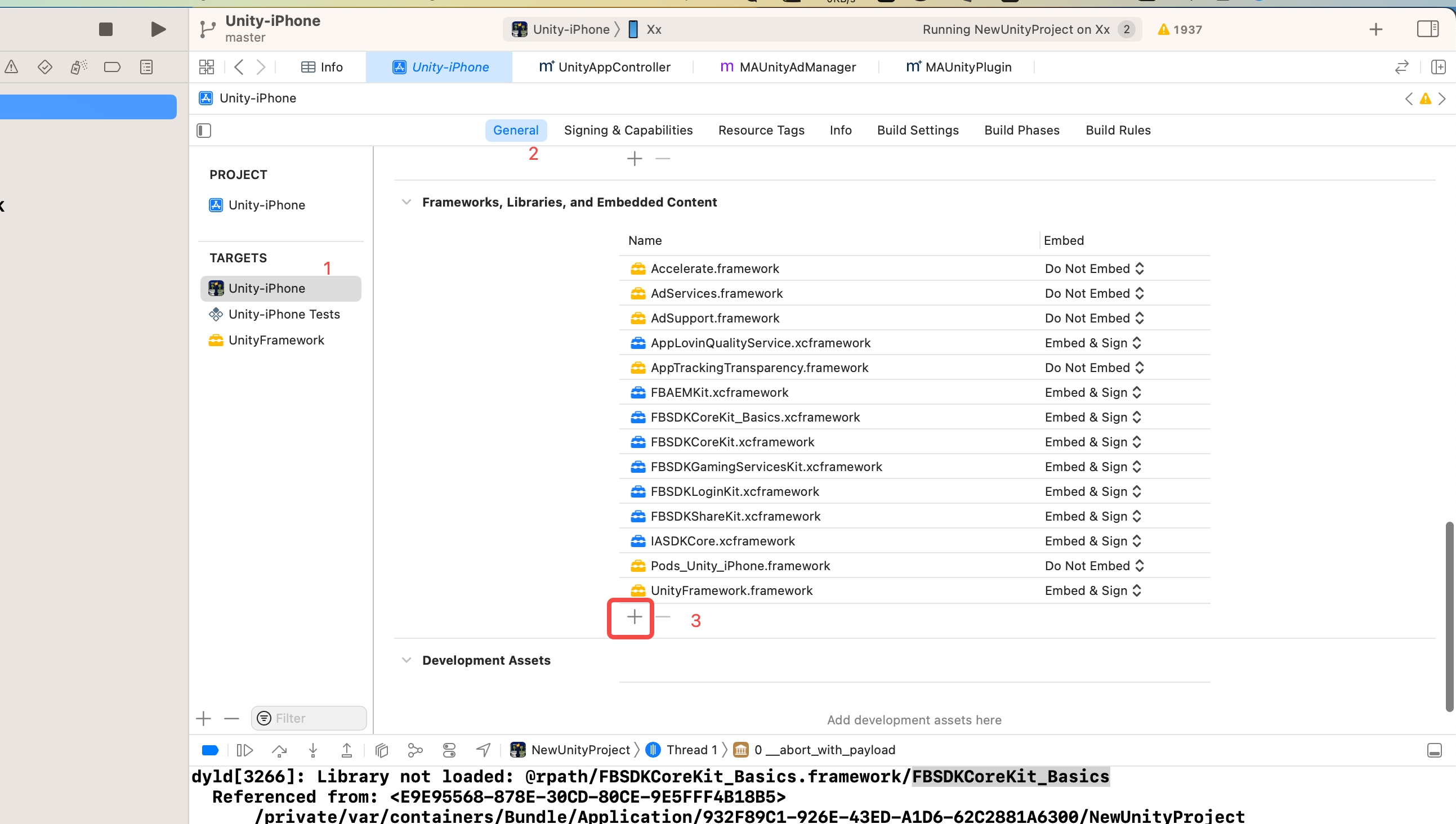
Task: Open embed dropdown for UnityFramework.framework
Action: point(1093,590)
